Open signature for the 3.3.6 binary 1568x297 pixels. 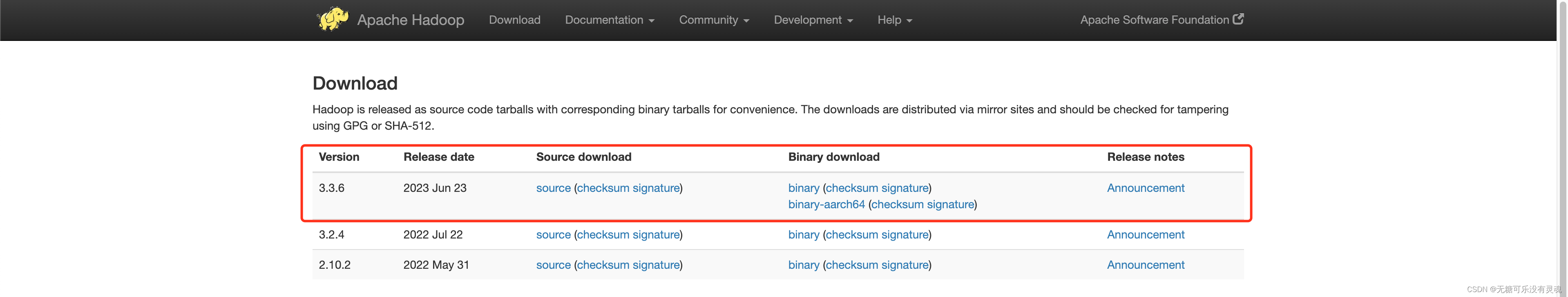tap(905, 188)
